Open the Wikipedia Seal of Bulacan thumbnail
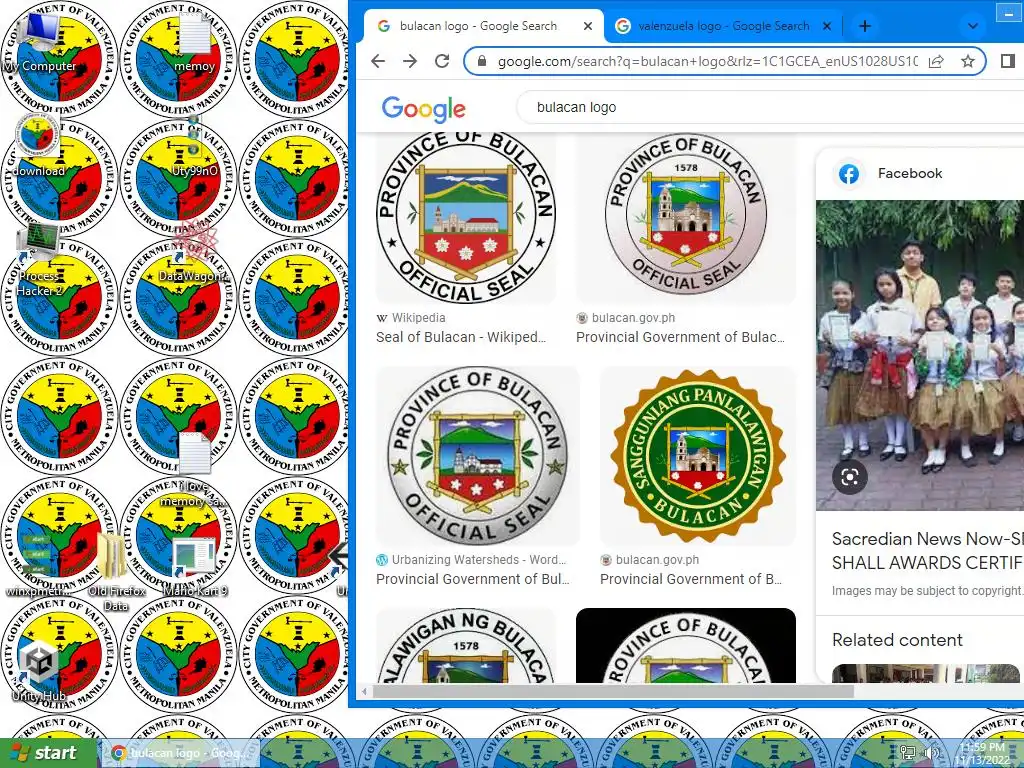 click(x=466, y=218)
